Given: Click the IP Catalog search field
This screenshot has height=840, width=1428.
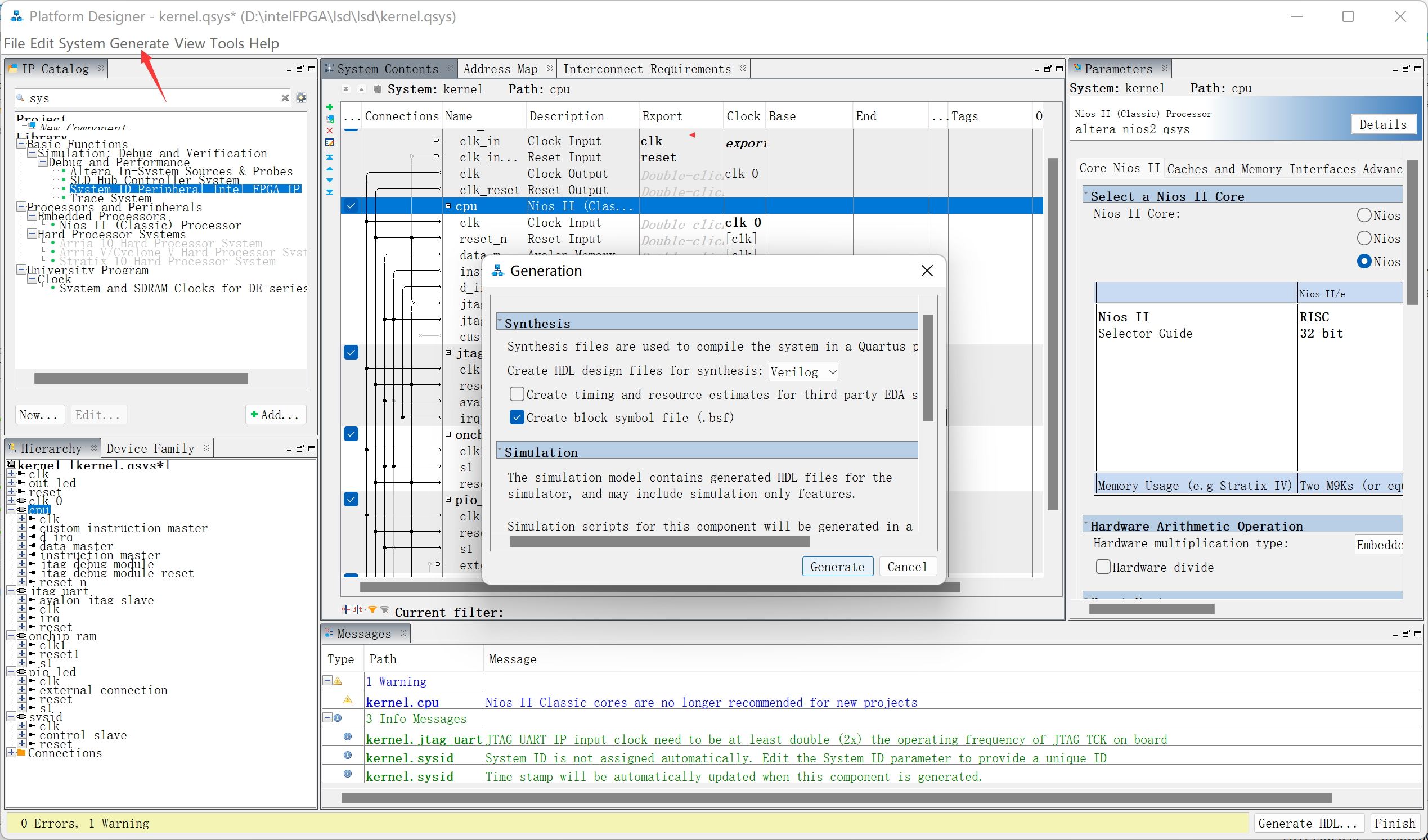Looking at the screenshot, I should click(153, 98).
